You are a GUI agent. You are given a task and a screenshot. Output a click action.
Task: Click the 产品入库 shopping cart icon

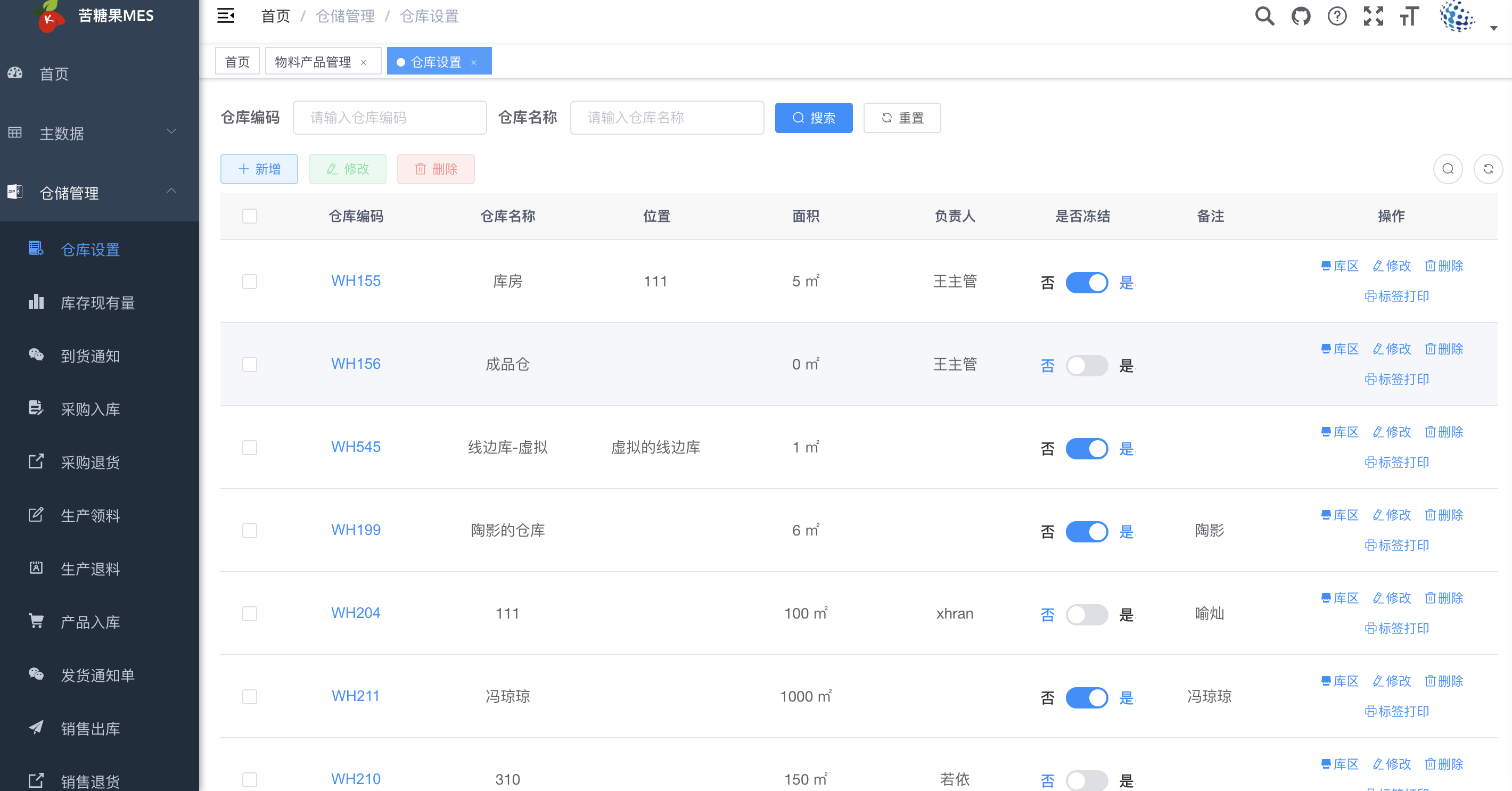[x=36, y=621]
